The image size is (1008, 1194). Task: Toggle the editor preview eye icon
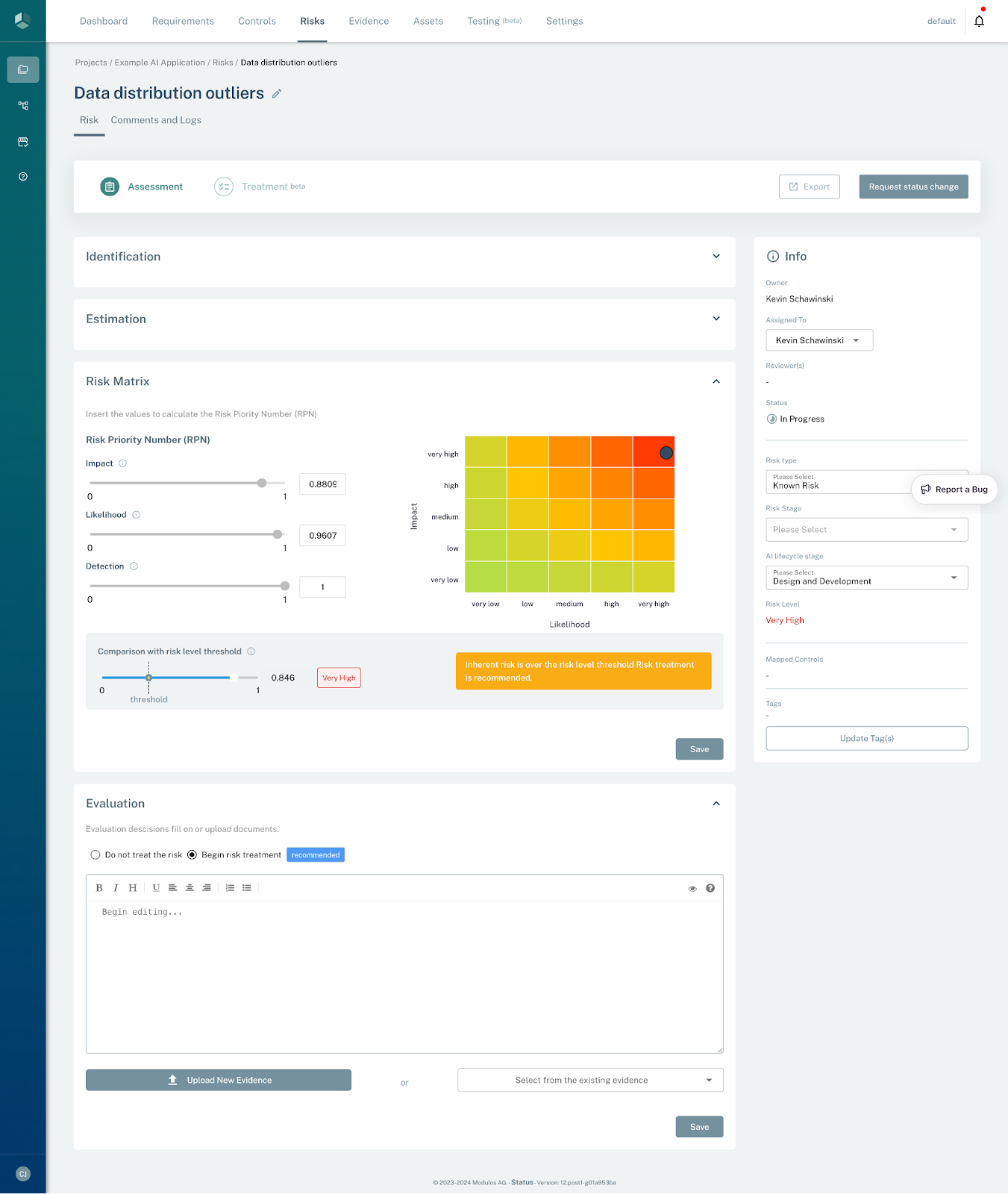tap(692, 889)
